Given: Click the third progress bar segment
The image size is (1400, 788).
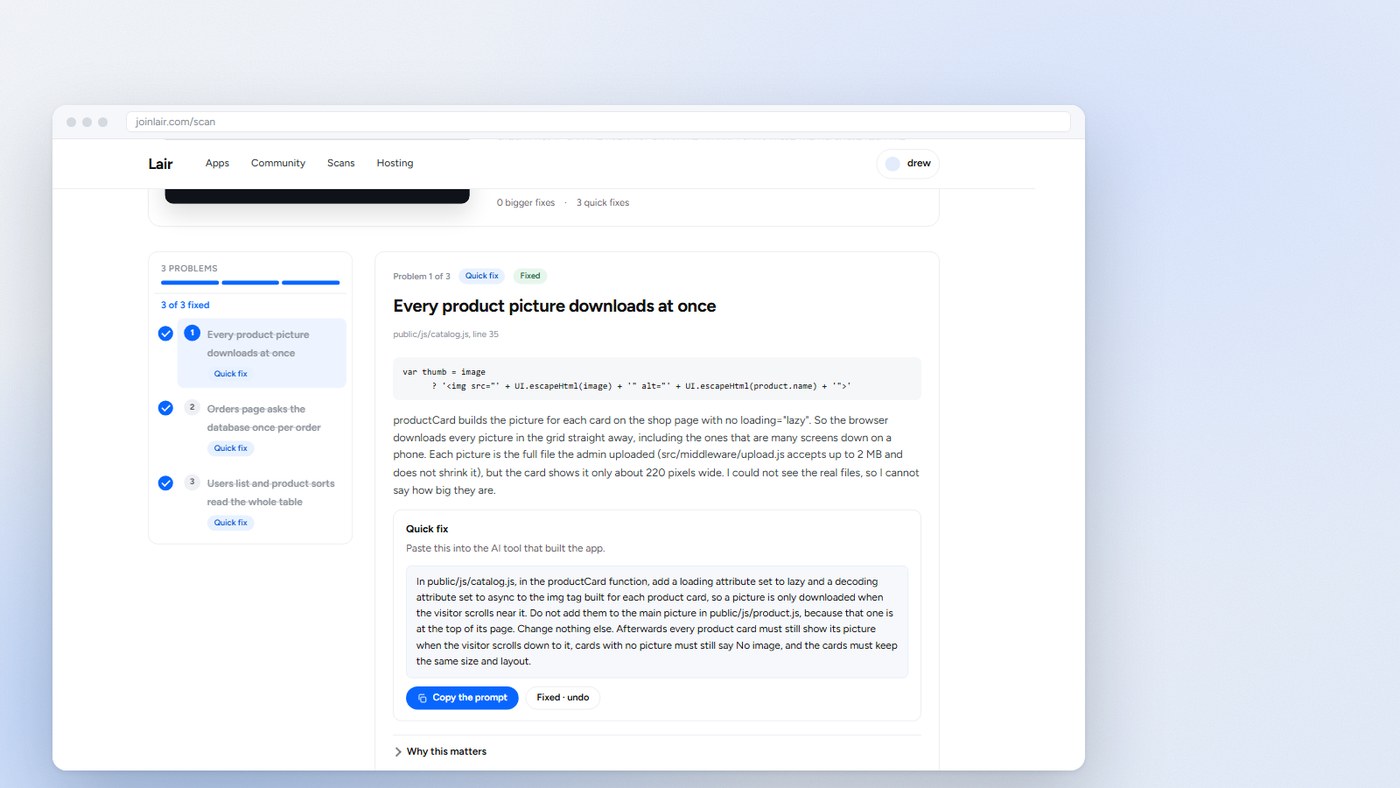Looking at the screenshot, I should (311, 283).
